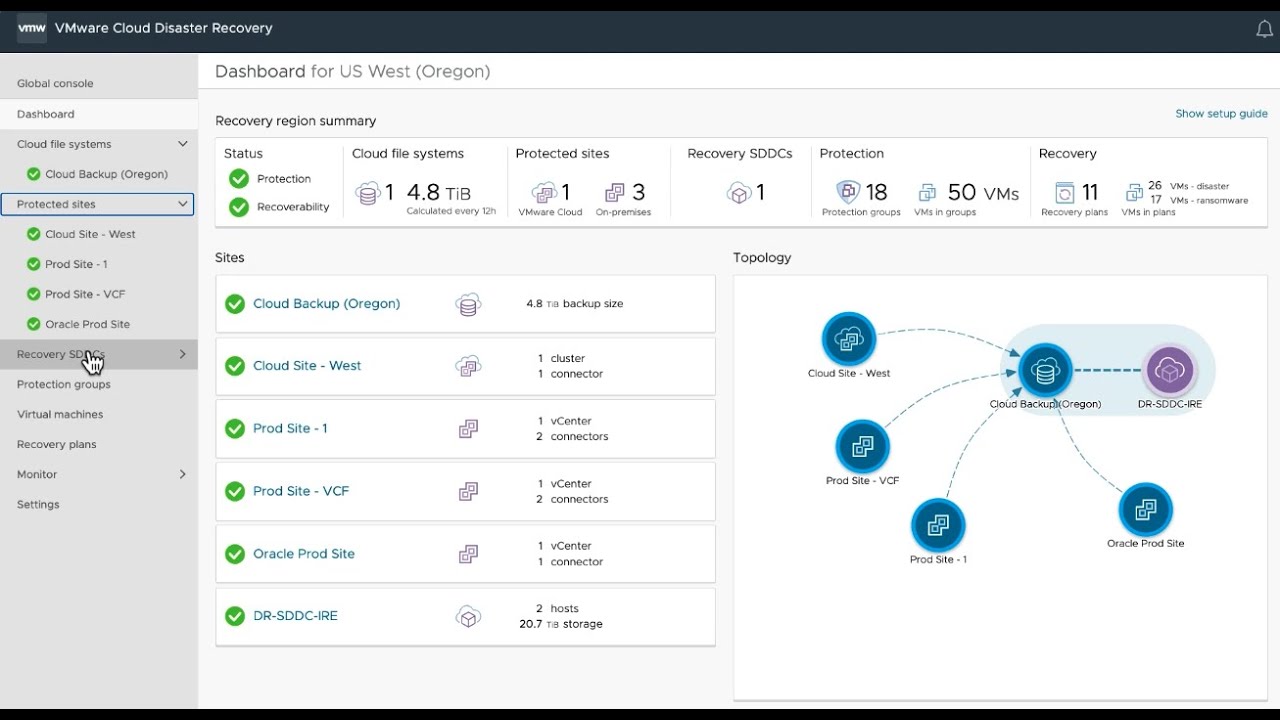Click green check beside Cloud Site - West row

pyautogui.click(x=235, y=366)
